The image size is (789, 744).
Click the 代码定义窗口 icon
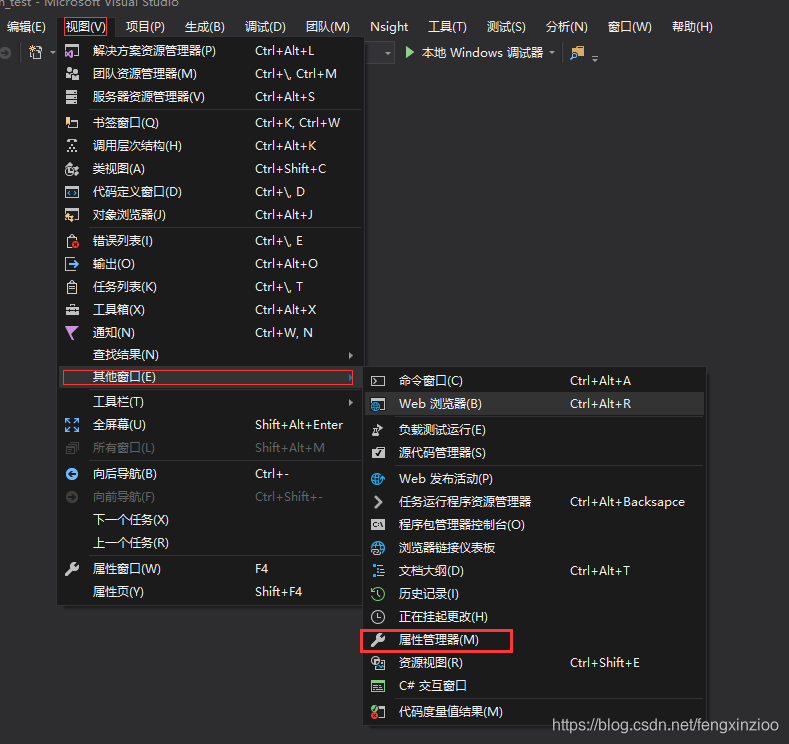pyautogui.click(x=72, y=192)
